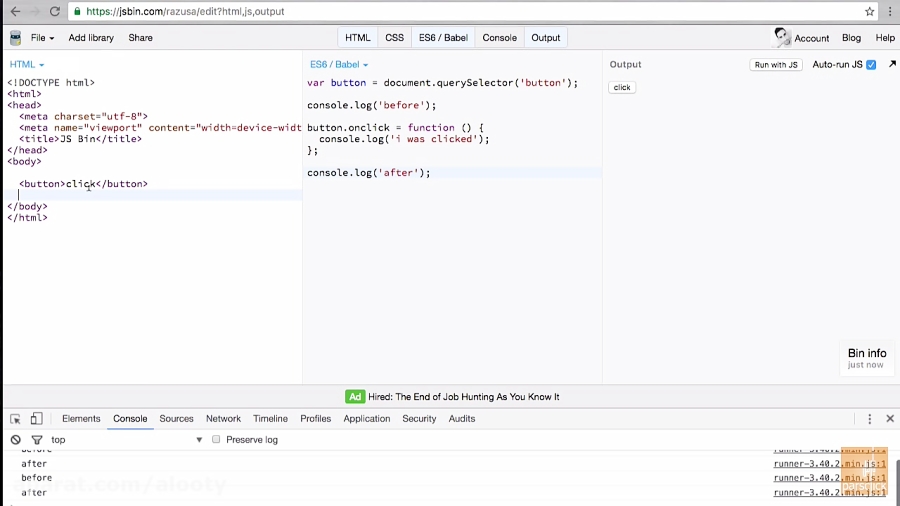Toggle the DevTools device toolbar icon
Image resolution: width=900 pixels, height=506 pixels.
(36, 419)
